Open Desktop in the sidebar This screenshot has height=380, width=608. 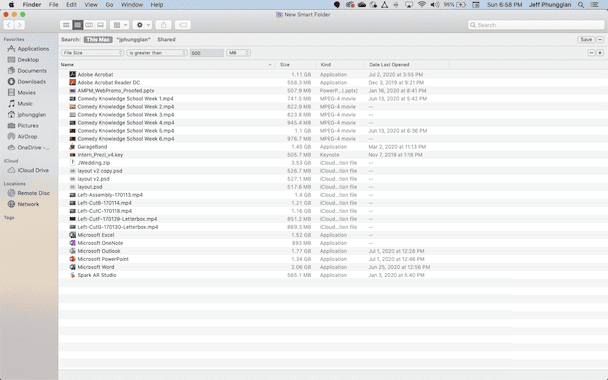click(x=23, y=60)
